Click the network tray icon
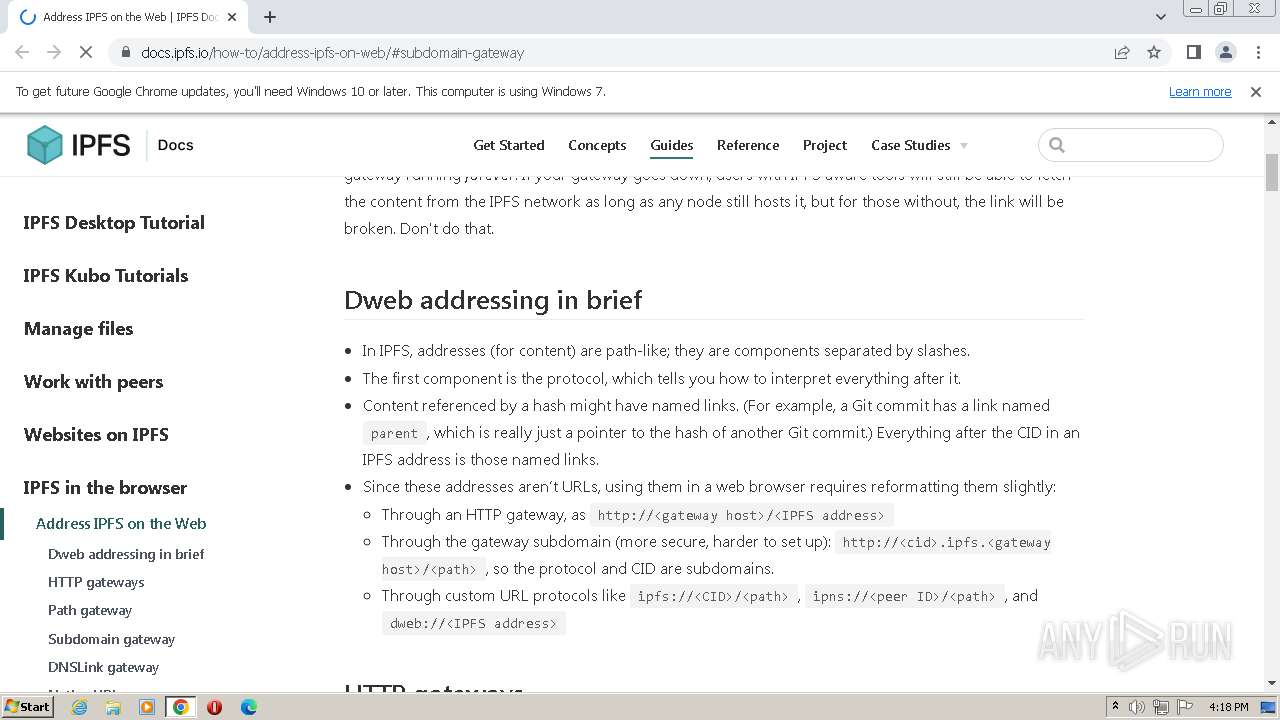This screenshot has height=720, width=1280. (x=1161, y=707)
